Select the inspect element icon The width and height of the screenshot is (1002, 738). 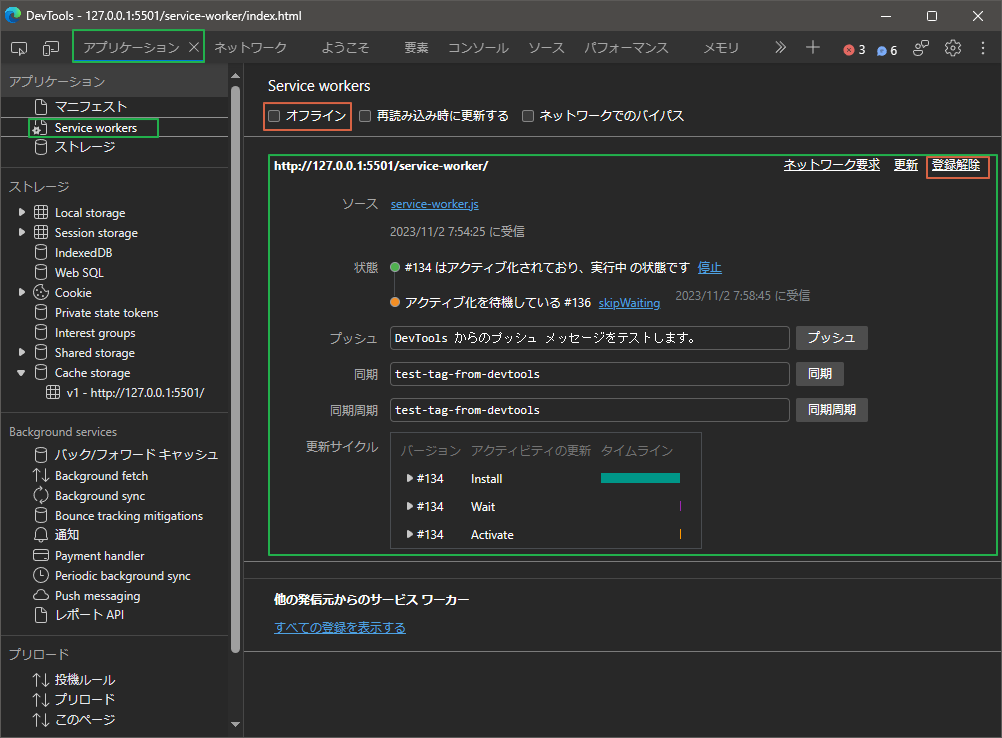click(x=17, y=47)
